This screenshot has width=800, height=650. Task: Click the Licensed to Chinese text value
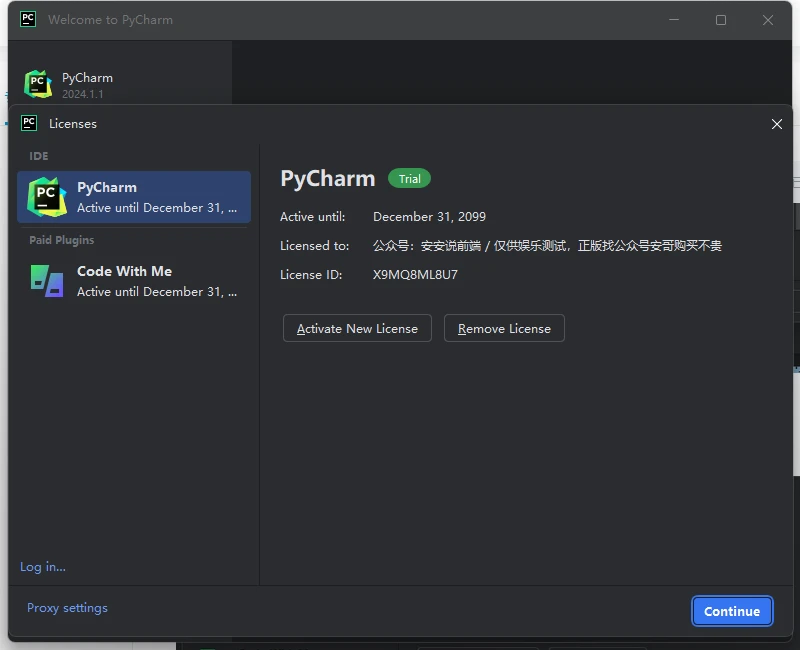coord(547,246)
